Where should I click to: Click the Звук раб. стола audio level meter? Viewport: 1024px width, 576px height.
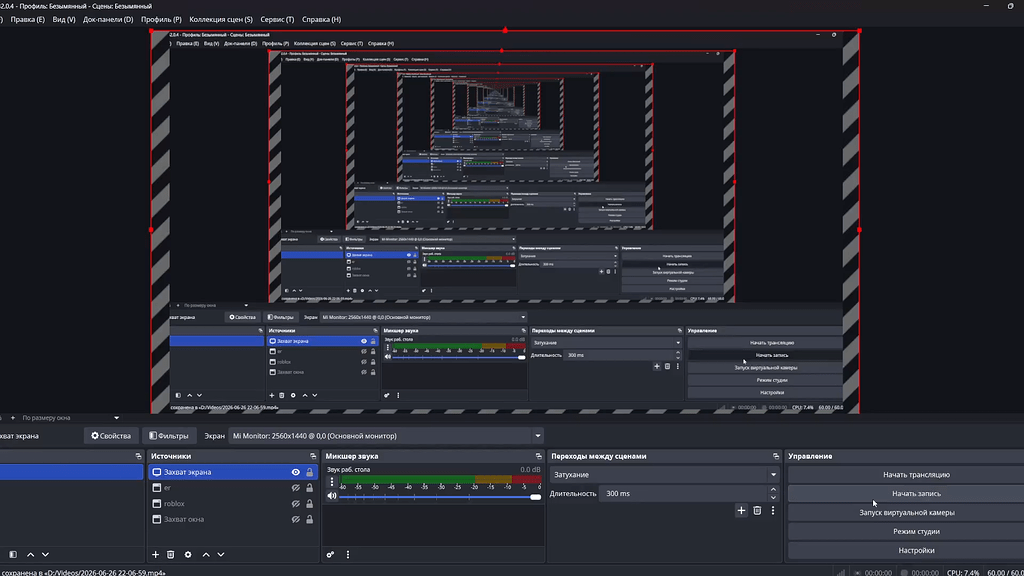[x=441, y=480]
